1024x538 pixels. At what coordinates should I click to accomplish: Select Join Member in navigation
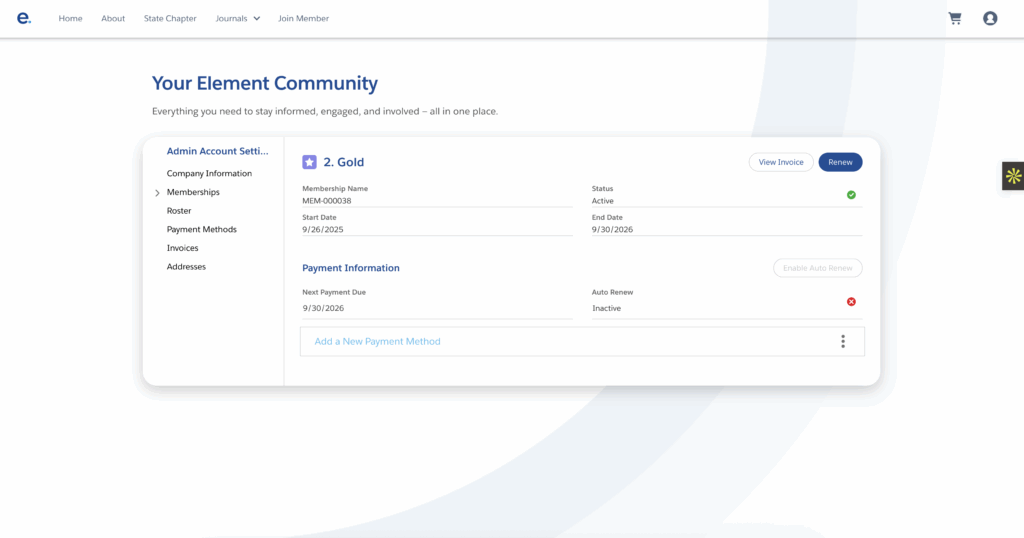pyautogui.click(x=303, y=18)
